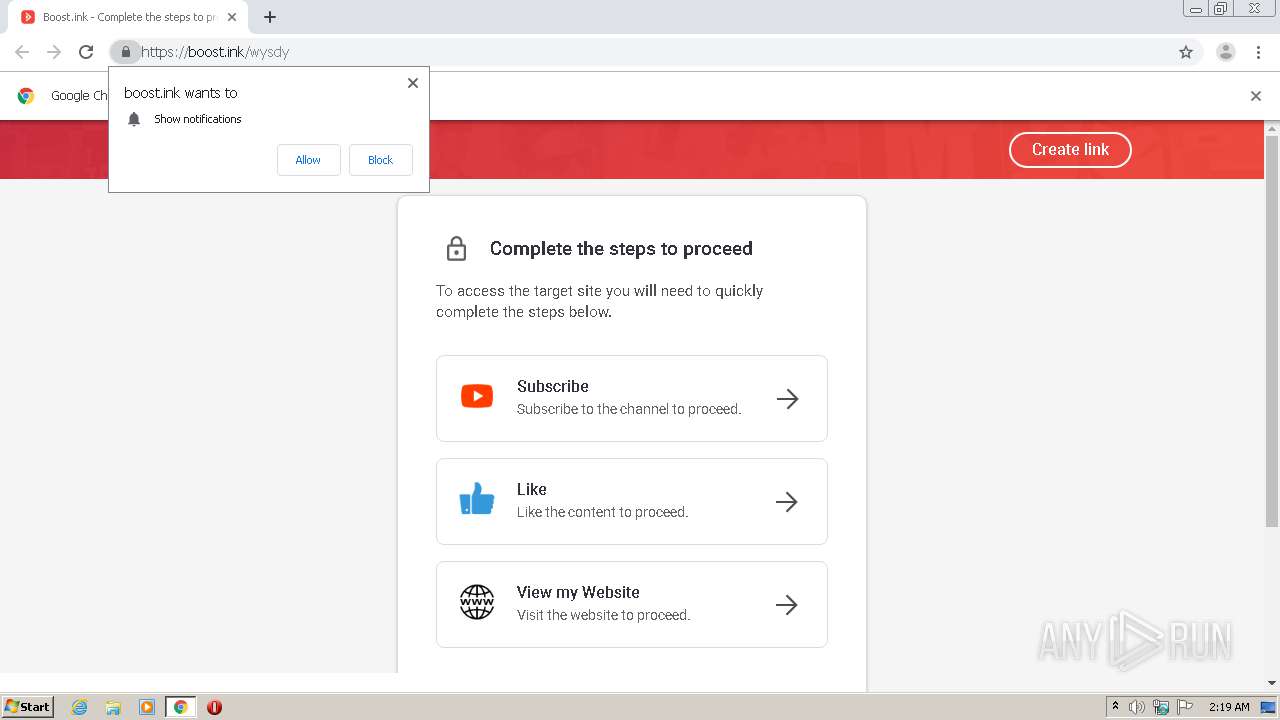Click the browser forward arrow
The width and height of the screenshot is (1280, 720).
[54, 52]
